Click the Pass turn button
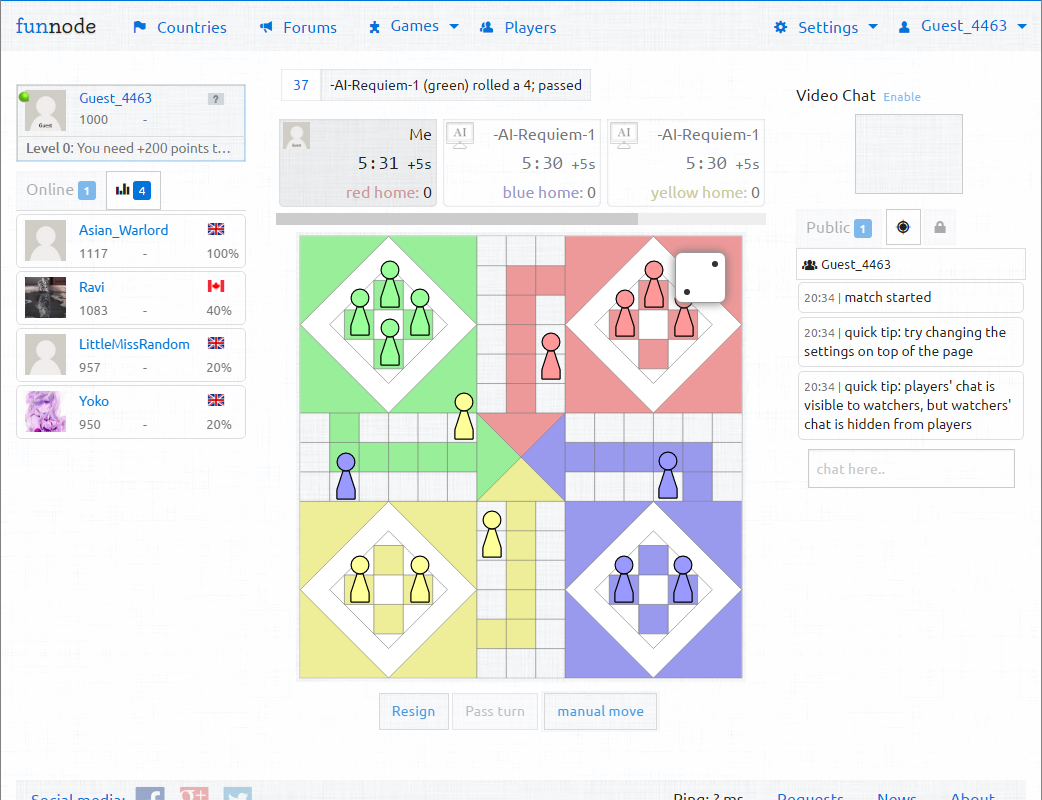The height and width of the screenshot is (800, 1042). coord(495,711)
